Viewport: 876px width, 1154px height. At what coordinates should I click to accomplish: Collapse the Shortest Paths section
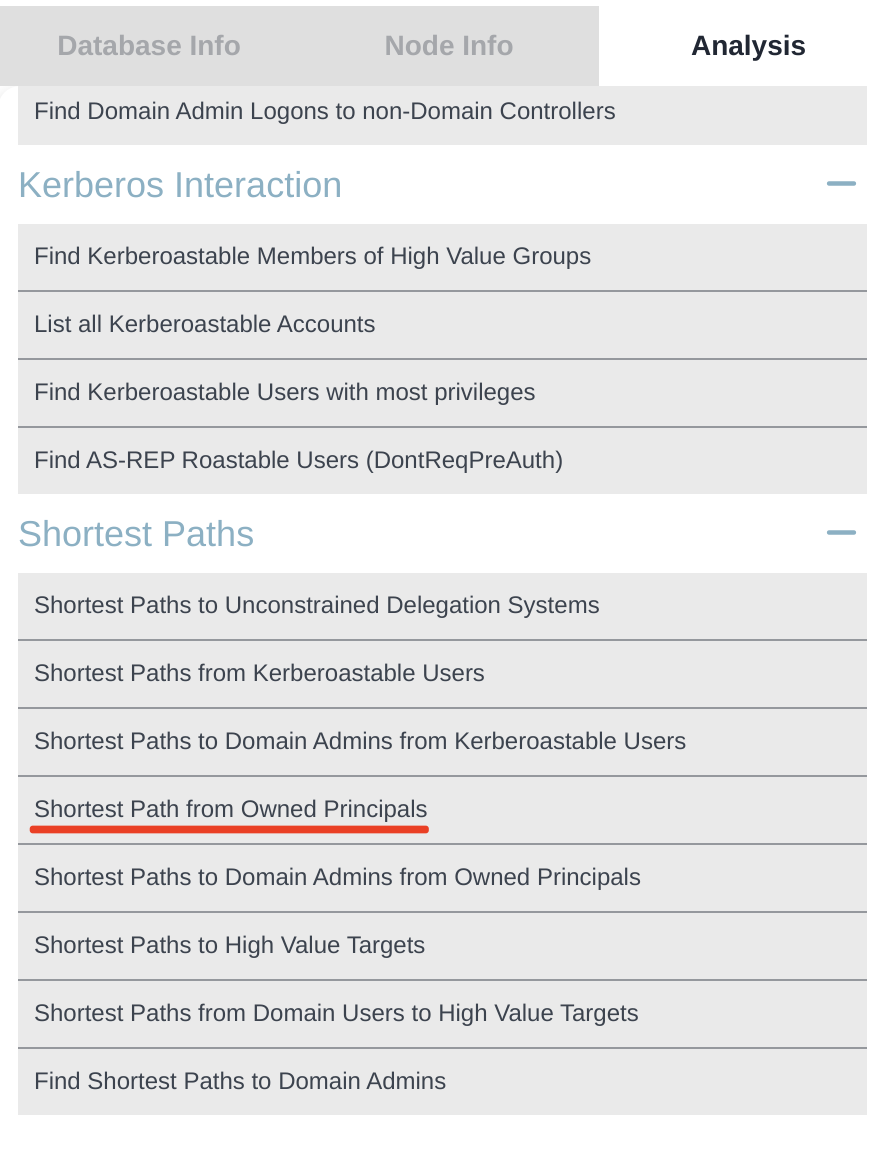click(x=841, y=533)
